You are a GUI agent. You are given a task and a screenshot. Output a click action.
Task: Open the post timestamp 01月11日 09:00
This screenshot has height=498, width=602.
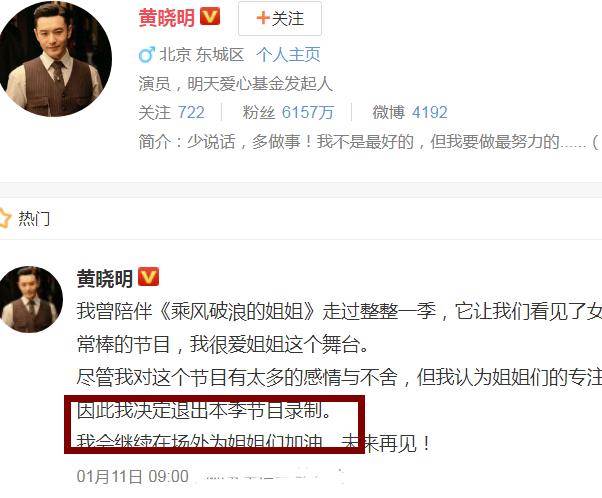(133, 476)
